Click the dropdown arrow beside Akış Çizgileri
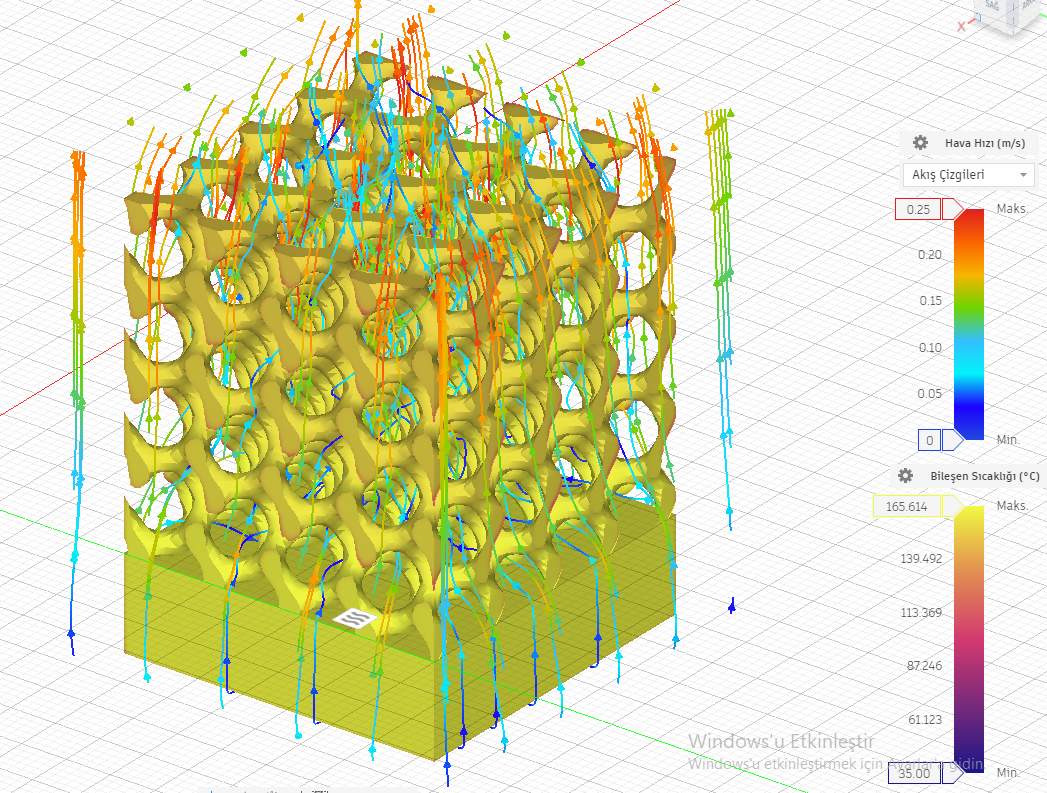Viewport: 1047px width, 793px height. pyautogui.click(x=1023, y=174)
